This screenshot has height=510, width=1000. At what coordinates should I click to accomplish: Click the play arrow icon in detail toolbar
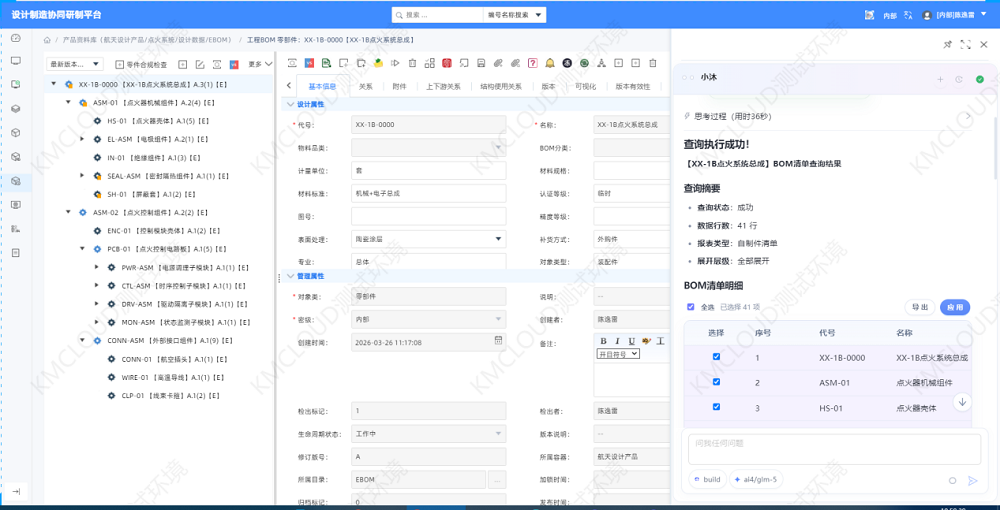pyautogui.click(x=395, y=62)
